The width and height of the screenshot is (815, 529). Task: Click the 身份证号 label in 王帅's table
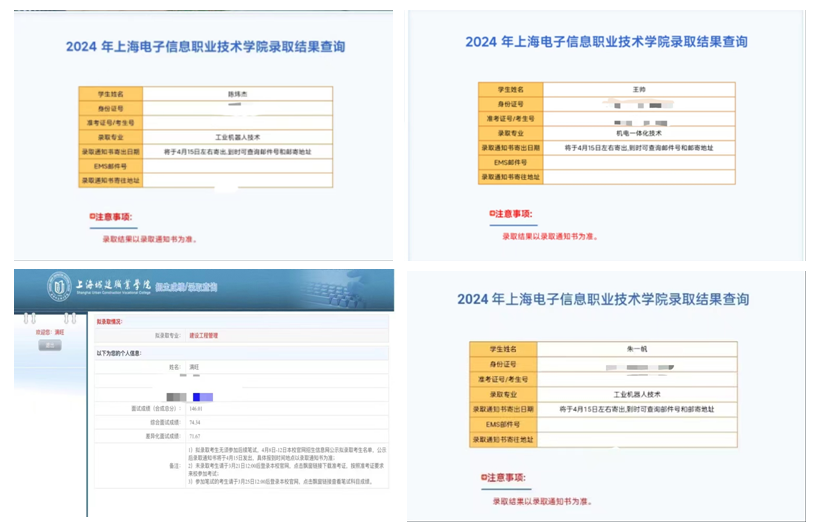click(510, 104)
